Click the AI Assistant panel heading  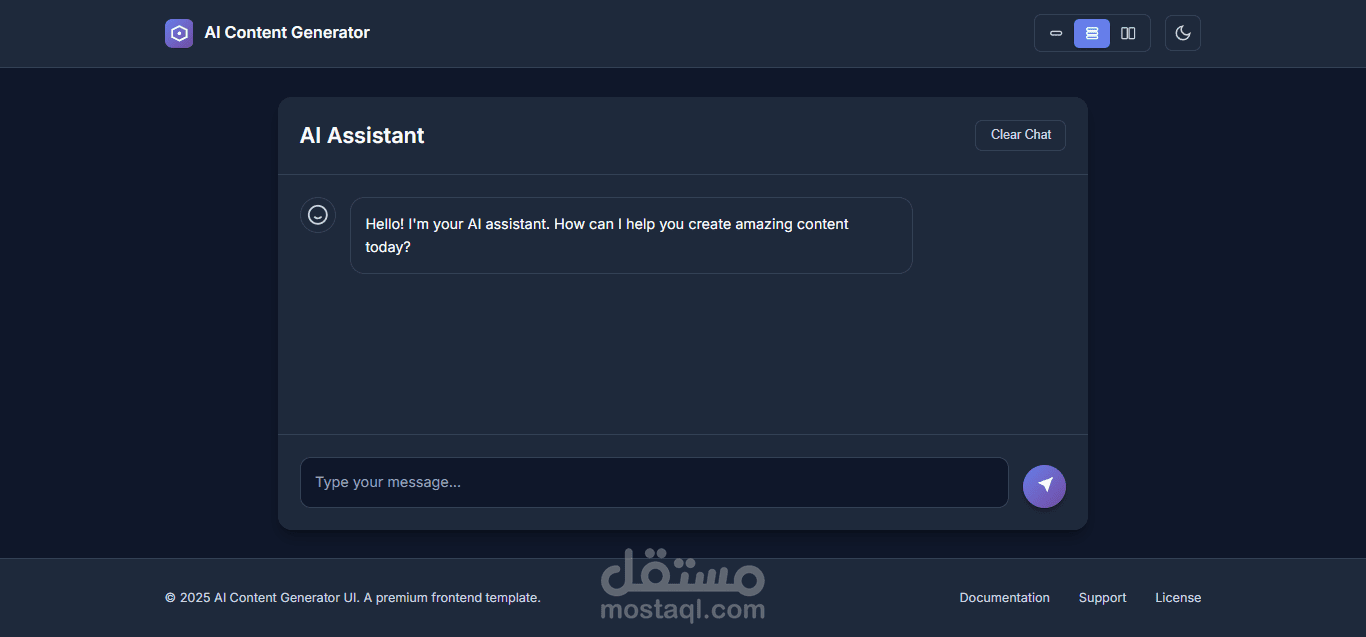(362, 136)
